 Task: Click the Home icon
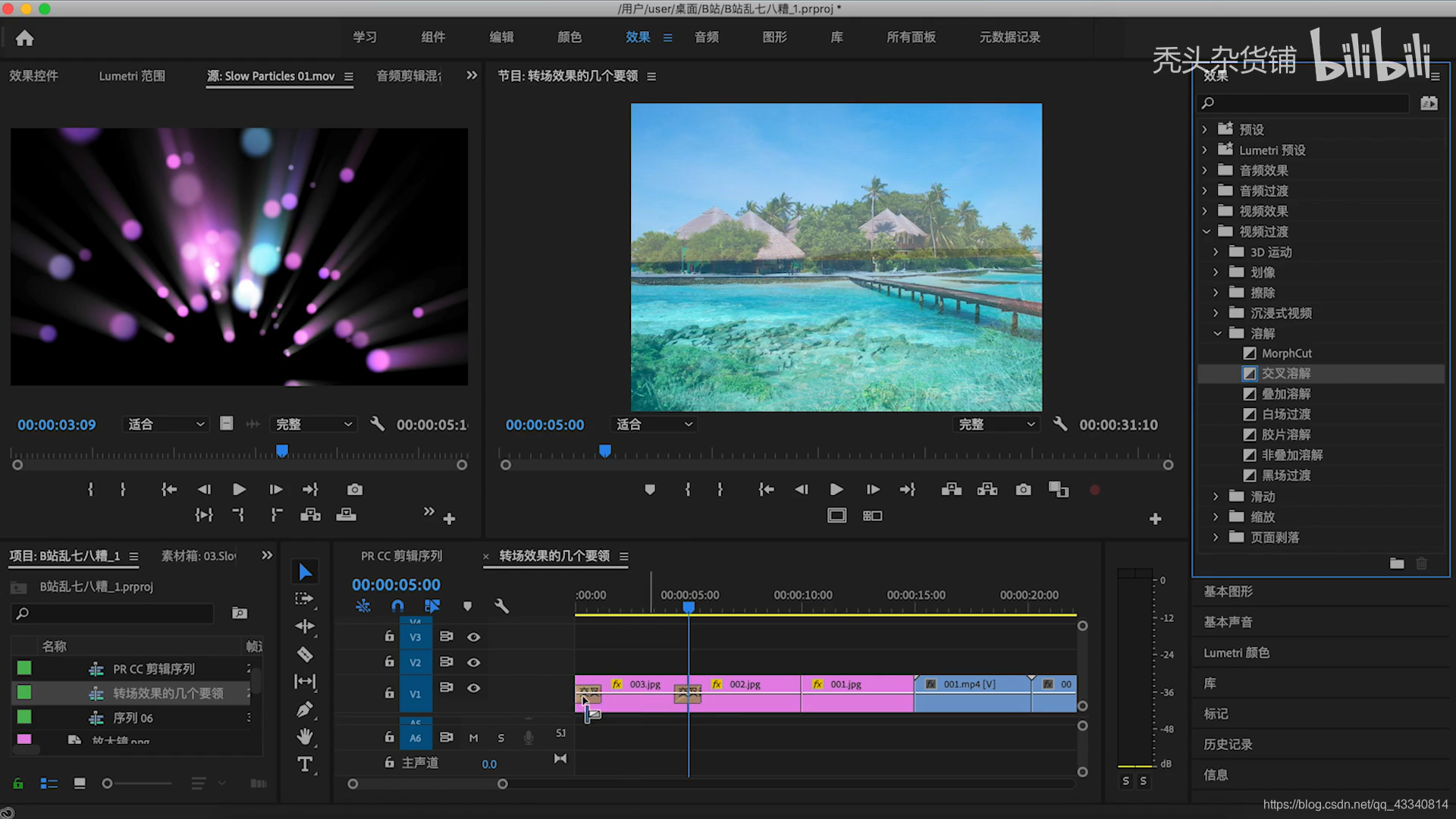(24, 38)
